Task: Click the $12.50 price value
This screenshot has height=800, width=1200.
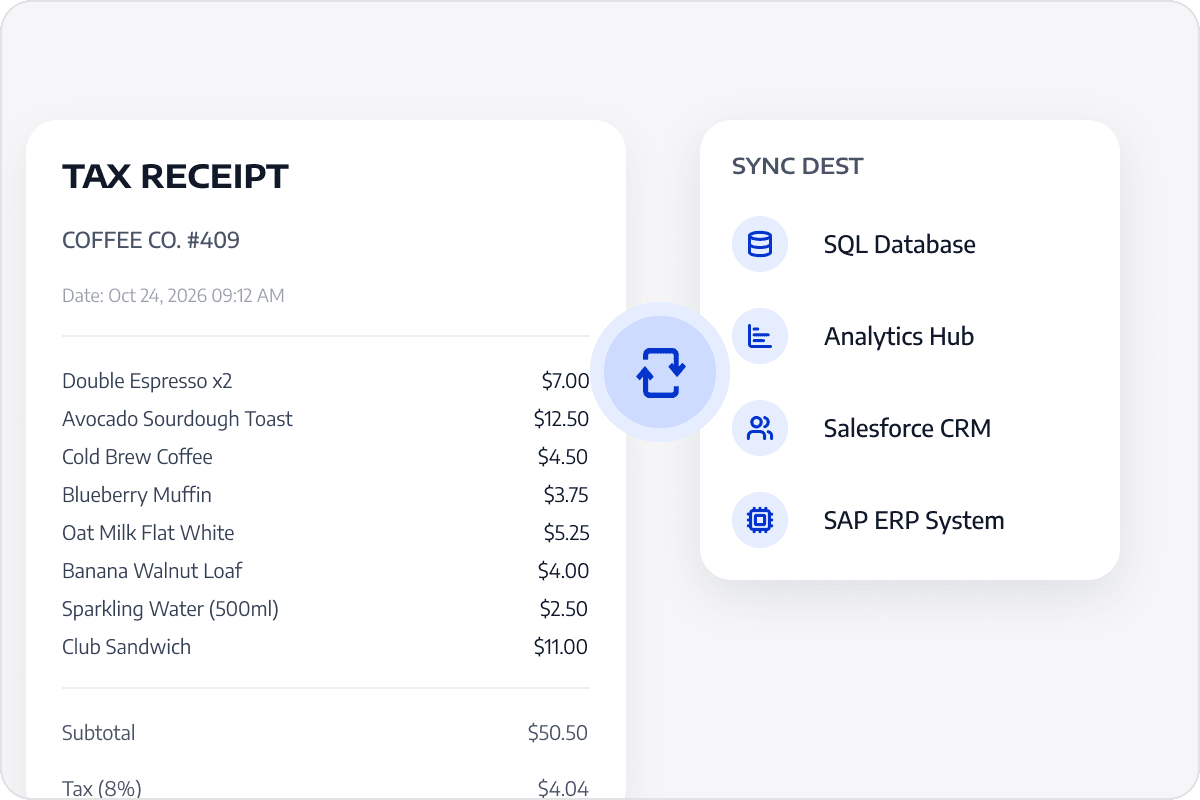Action: (x=561, y=419)
